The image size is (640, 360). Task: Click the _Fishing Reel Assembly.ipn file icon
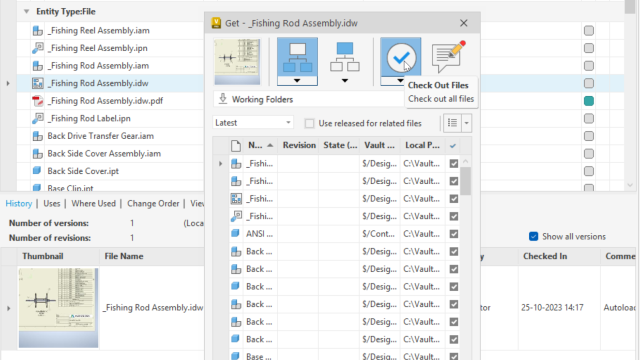point(38,48)
